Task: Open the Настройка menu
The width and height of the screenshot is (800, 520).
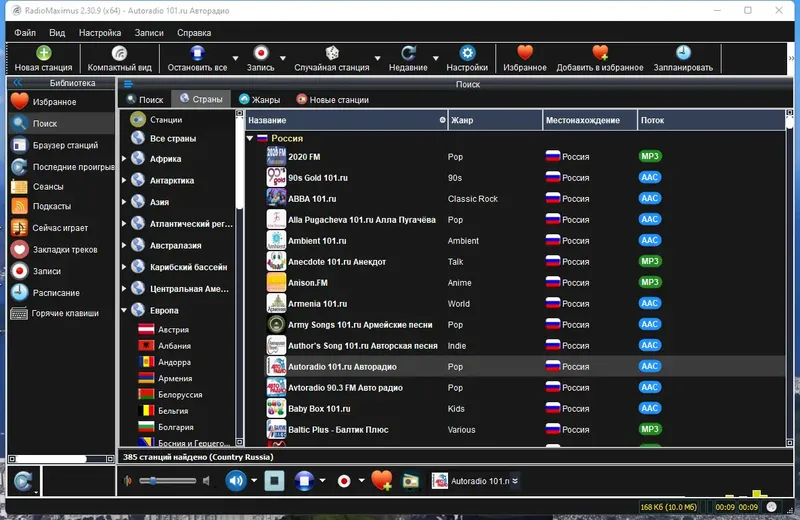Action: point(100,33)
